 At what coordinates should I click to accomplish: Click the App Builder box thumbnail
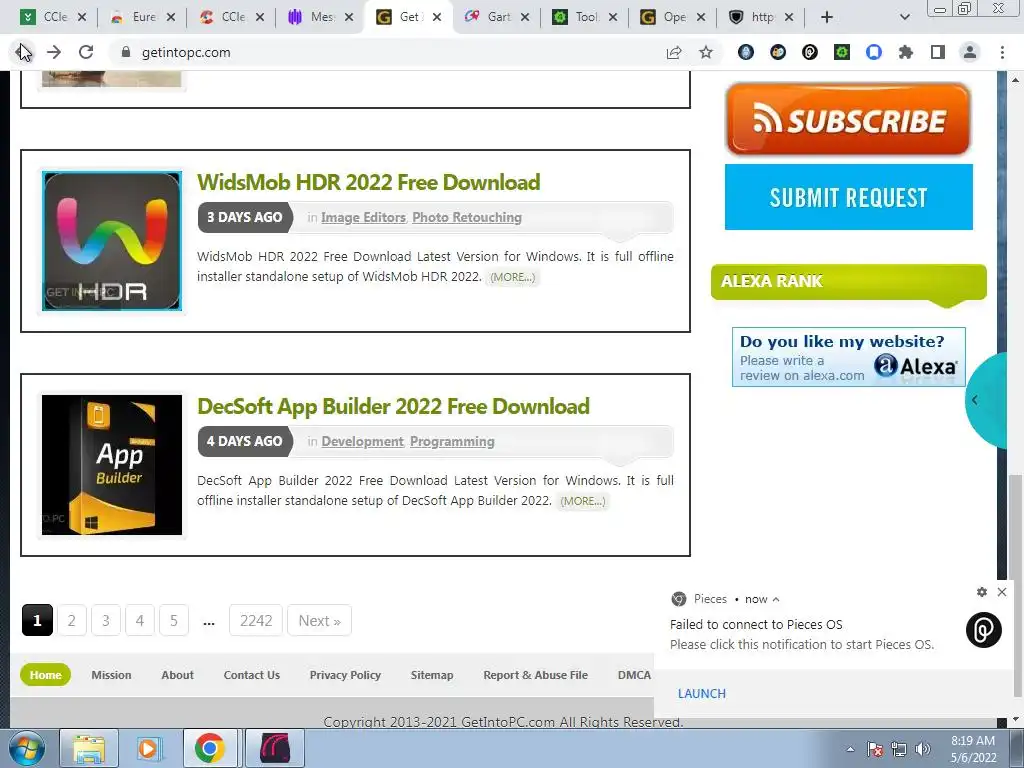112,465
